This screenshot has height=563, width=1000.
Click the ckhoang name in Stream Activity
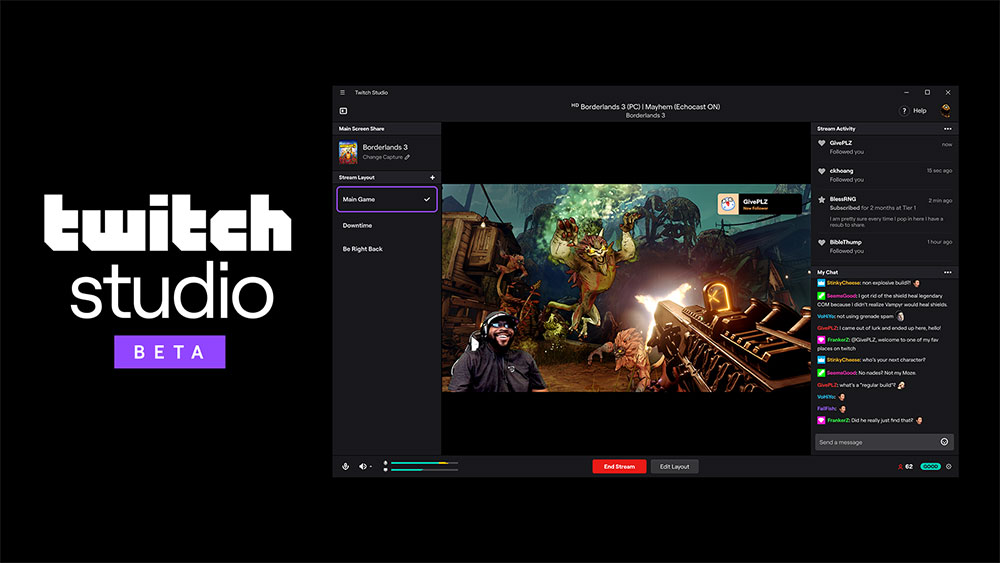point(841,171)
